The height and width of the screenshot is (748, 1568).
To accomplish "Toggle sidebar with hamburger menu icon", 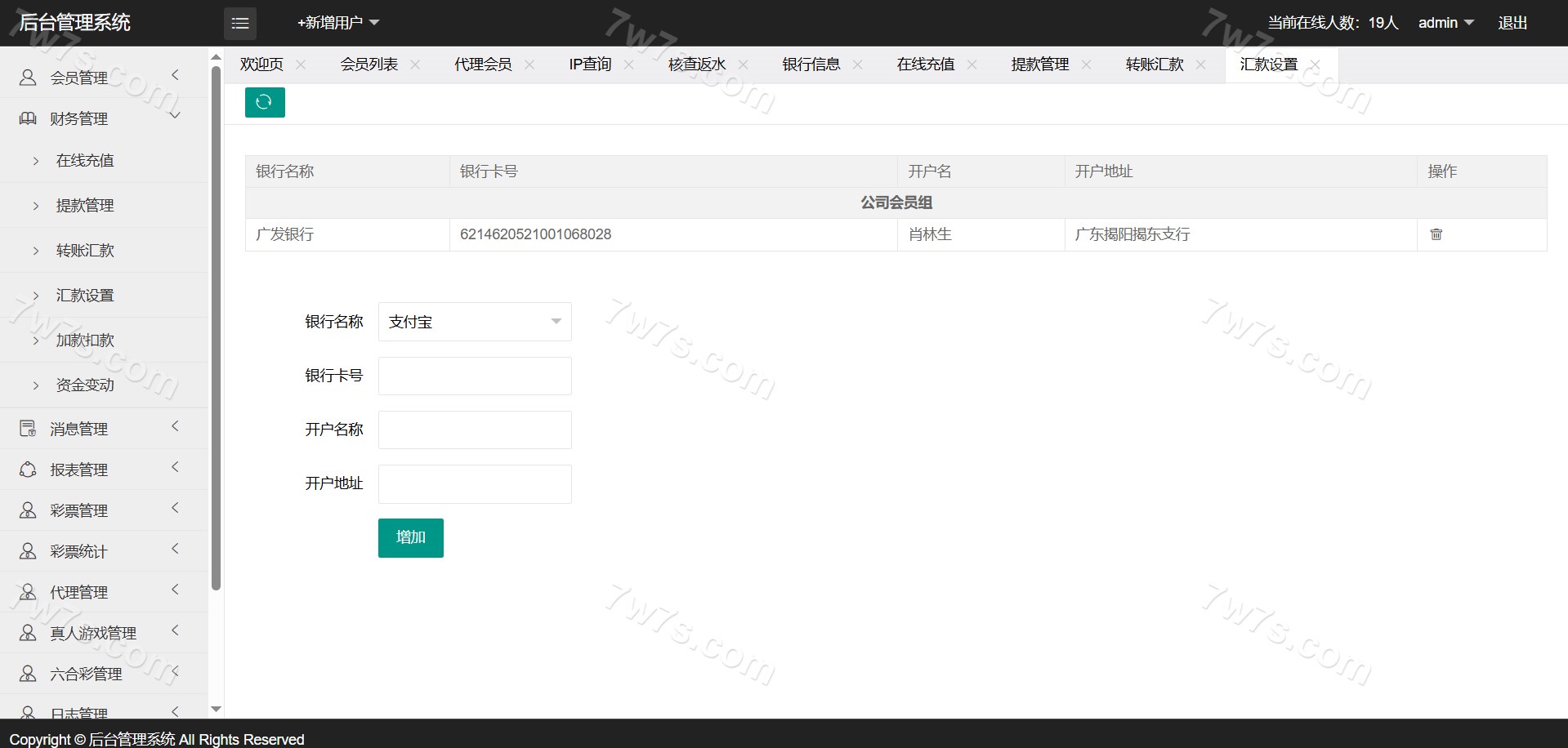I will [x=240, y=24].
